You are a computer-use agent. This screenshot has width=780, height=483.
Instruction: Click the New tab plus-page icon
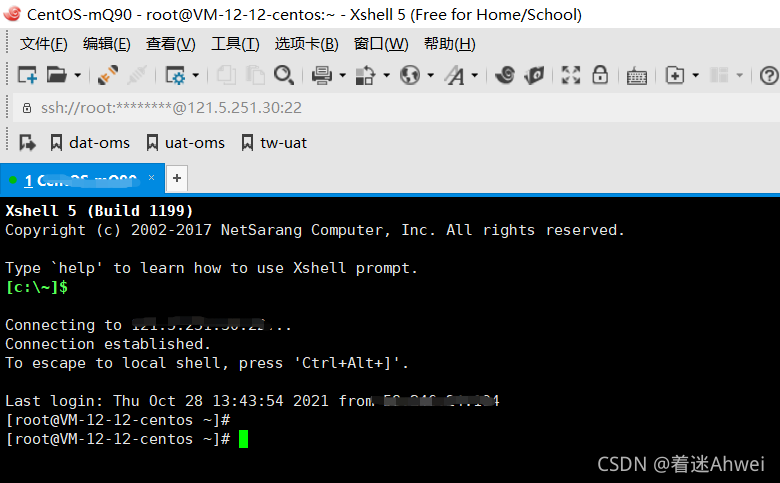(675, 76)
